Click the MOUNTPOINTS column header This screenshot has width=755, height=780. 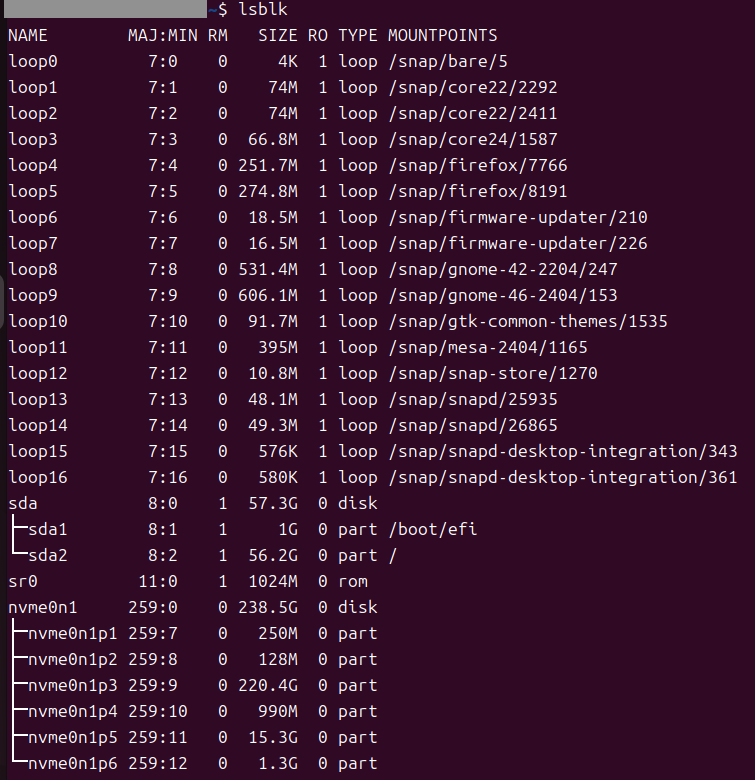point(442,36)
